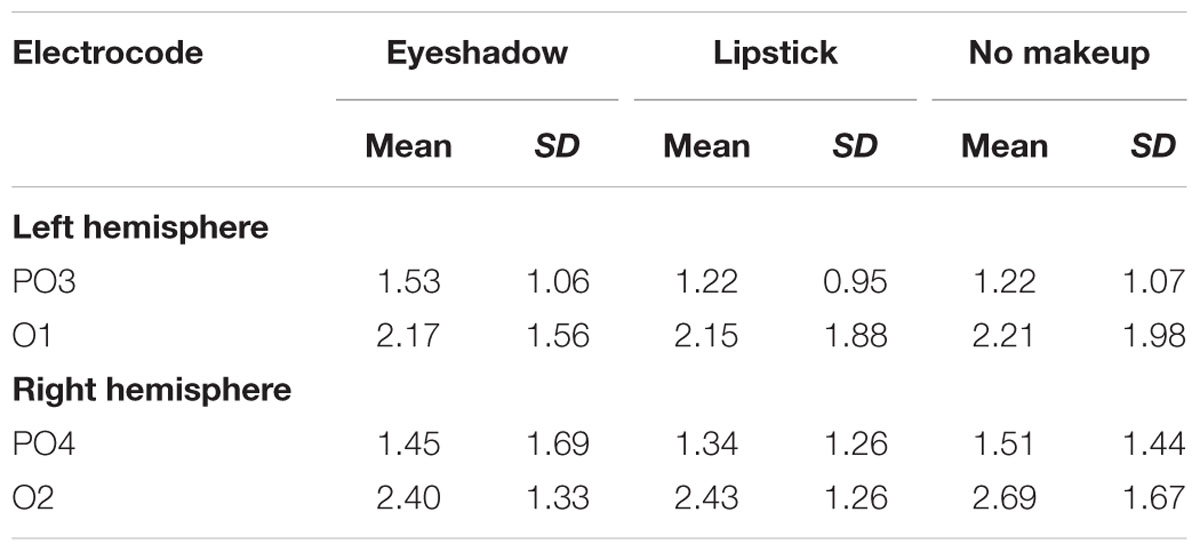Select the No makeup column header

(x=1059, y=53)
